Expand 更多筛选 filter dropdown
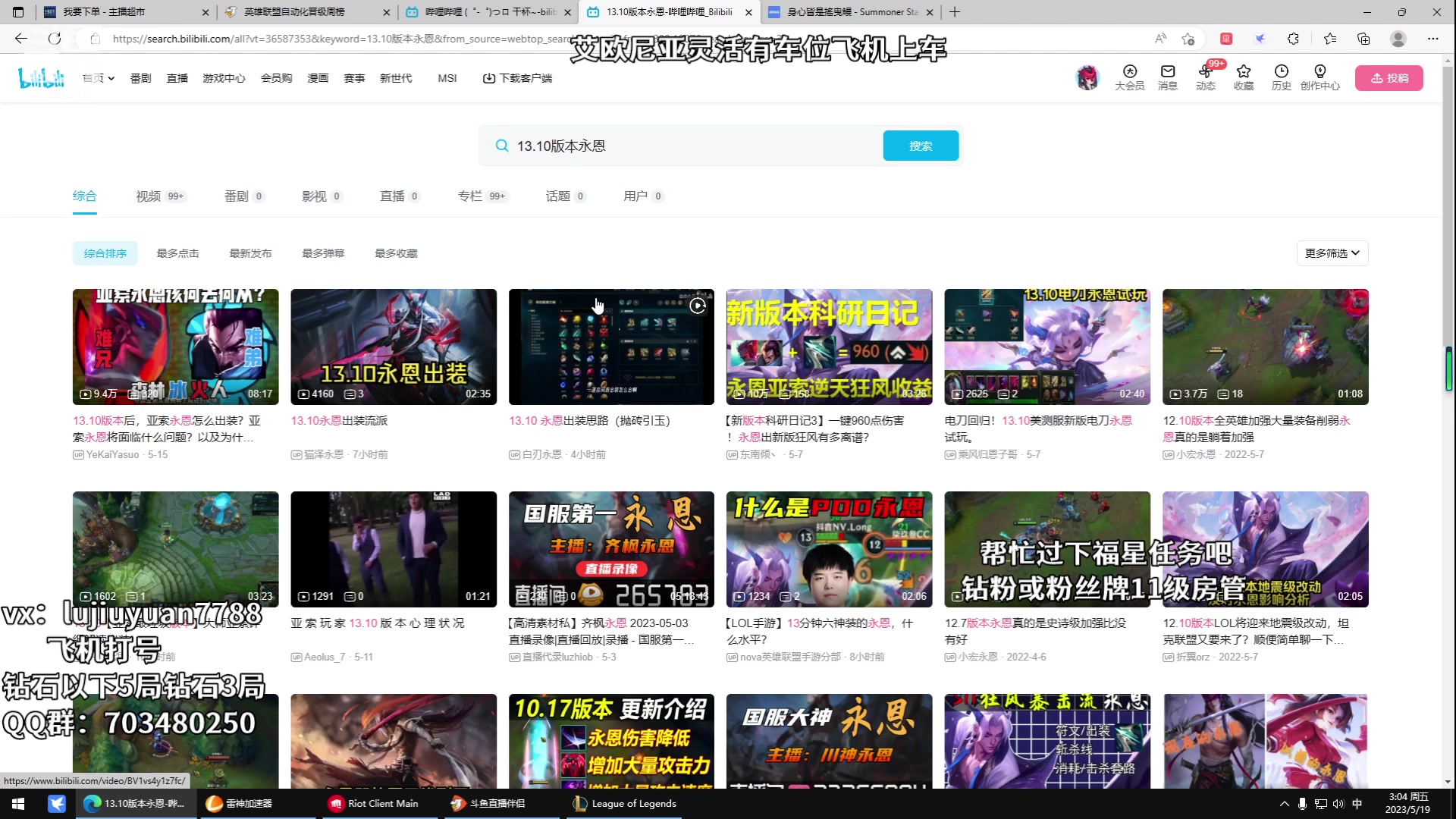The width and height of the screenshot is (1456, 819). point(1332,253)
